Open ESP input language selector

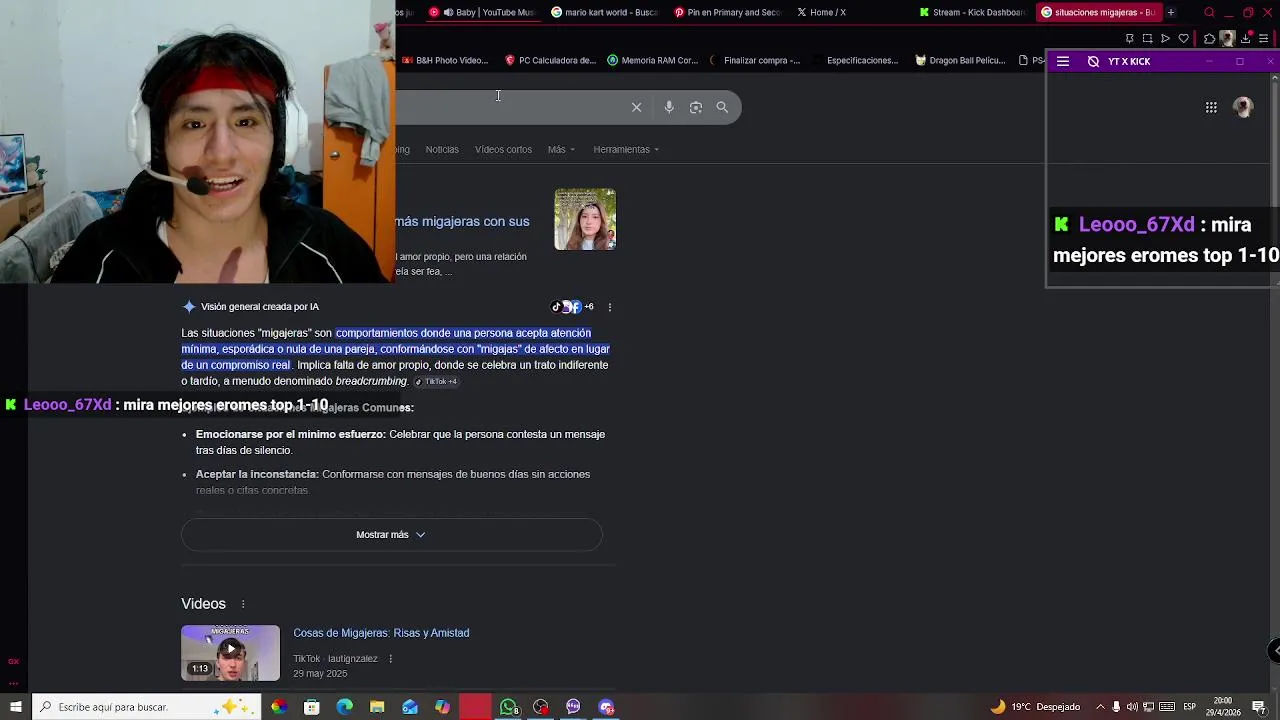tap(1190, 707)
